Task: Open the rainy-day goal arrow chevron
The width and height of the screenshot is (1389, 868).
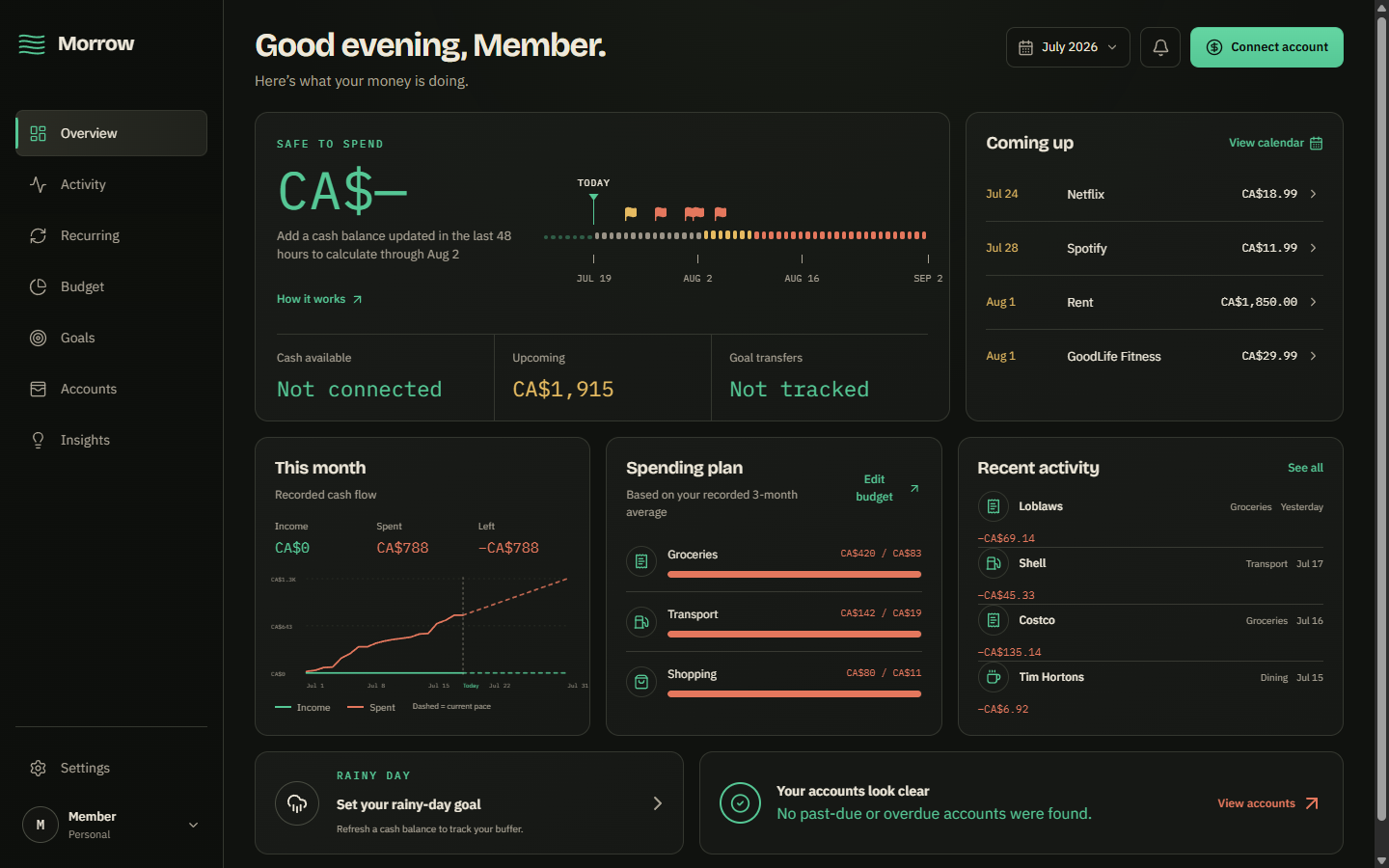Action: [x=658, y=803]
